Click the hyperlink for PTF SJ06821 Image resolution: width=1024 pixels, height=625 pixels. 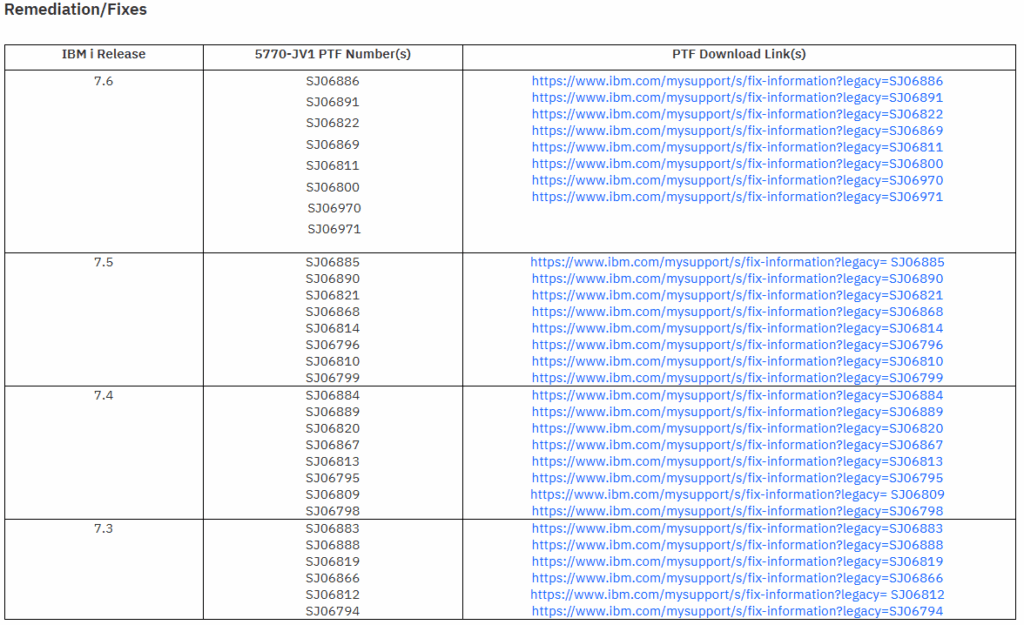737,295
